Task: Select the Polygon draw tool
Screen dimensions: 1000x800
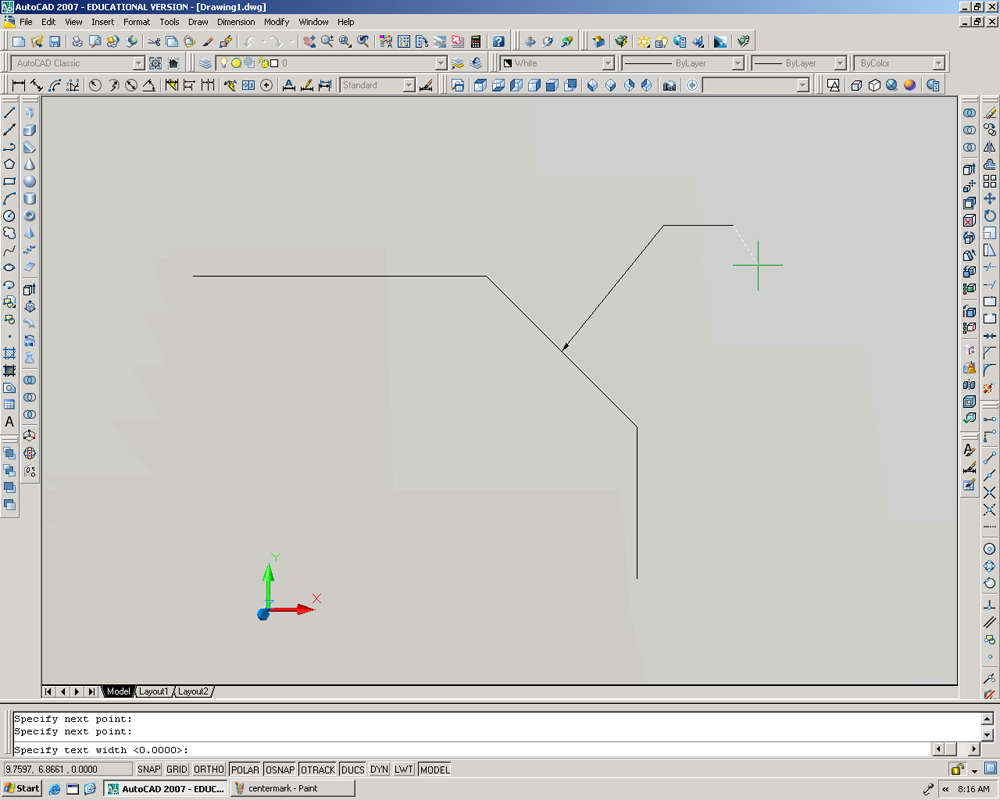Action: coord(10,164)
